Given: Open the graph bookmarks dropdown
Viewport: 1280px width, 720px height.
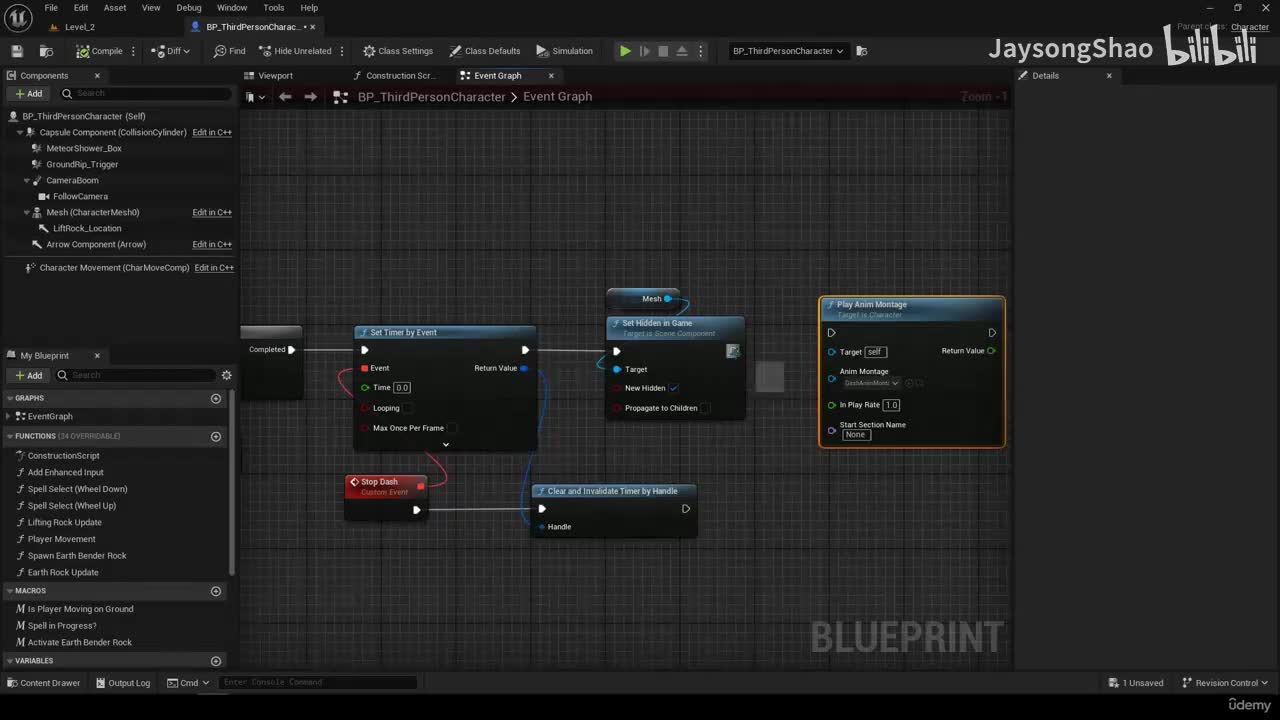Looking at the screenshot, I should pyautogui.click(x=255, y=97).
